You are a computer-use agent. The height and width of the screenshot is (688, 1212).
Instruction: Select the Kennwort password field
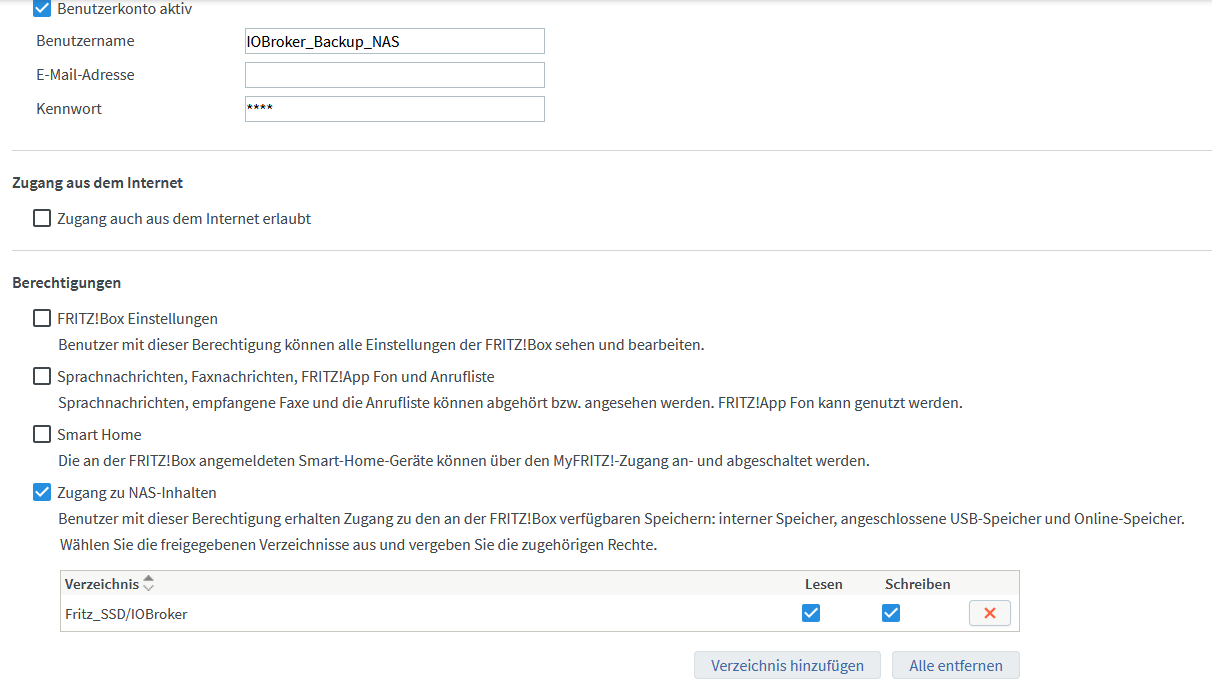395,109
